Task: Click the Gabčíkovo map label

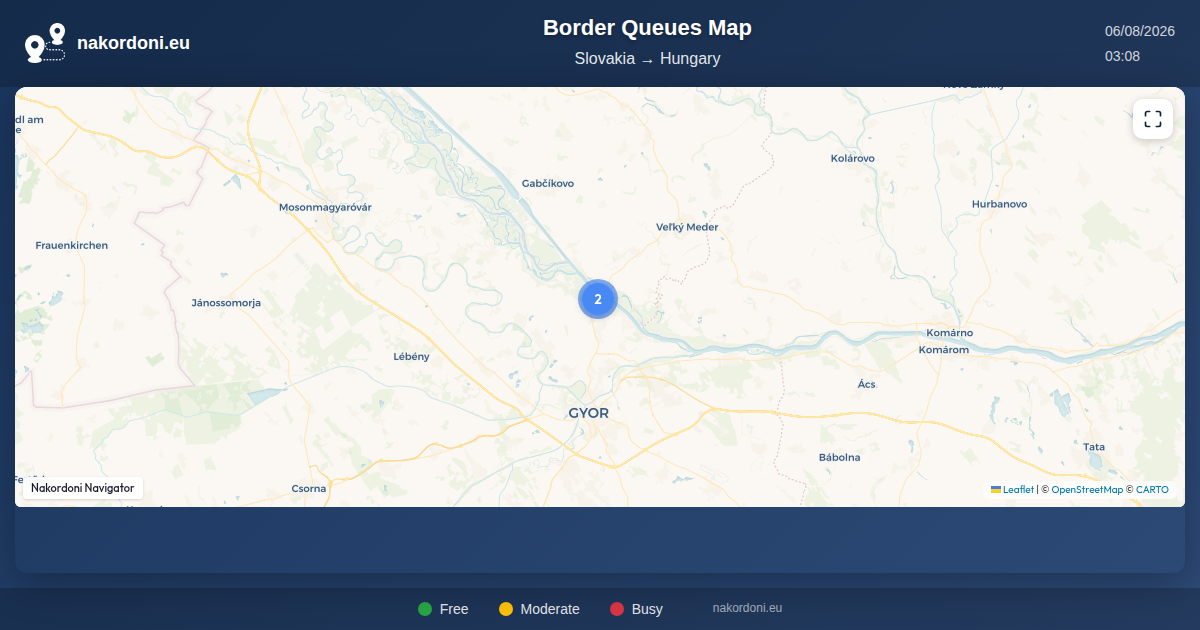Action: coord(548,183)
